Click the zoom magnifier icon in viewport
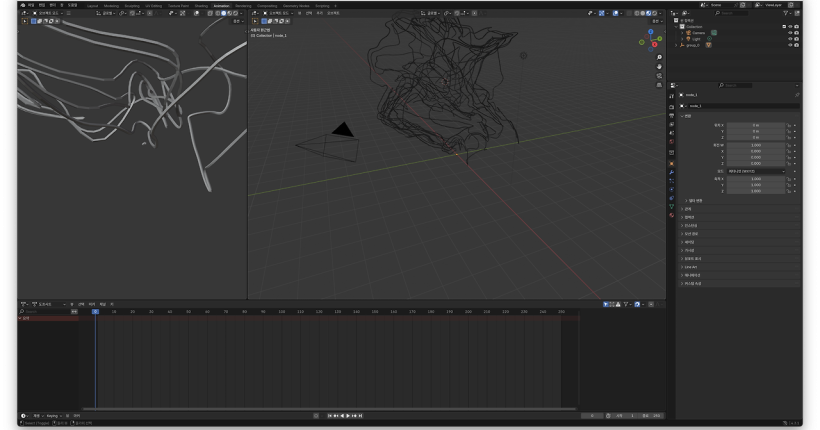820x430 pixels. (x=659, y=58)
